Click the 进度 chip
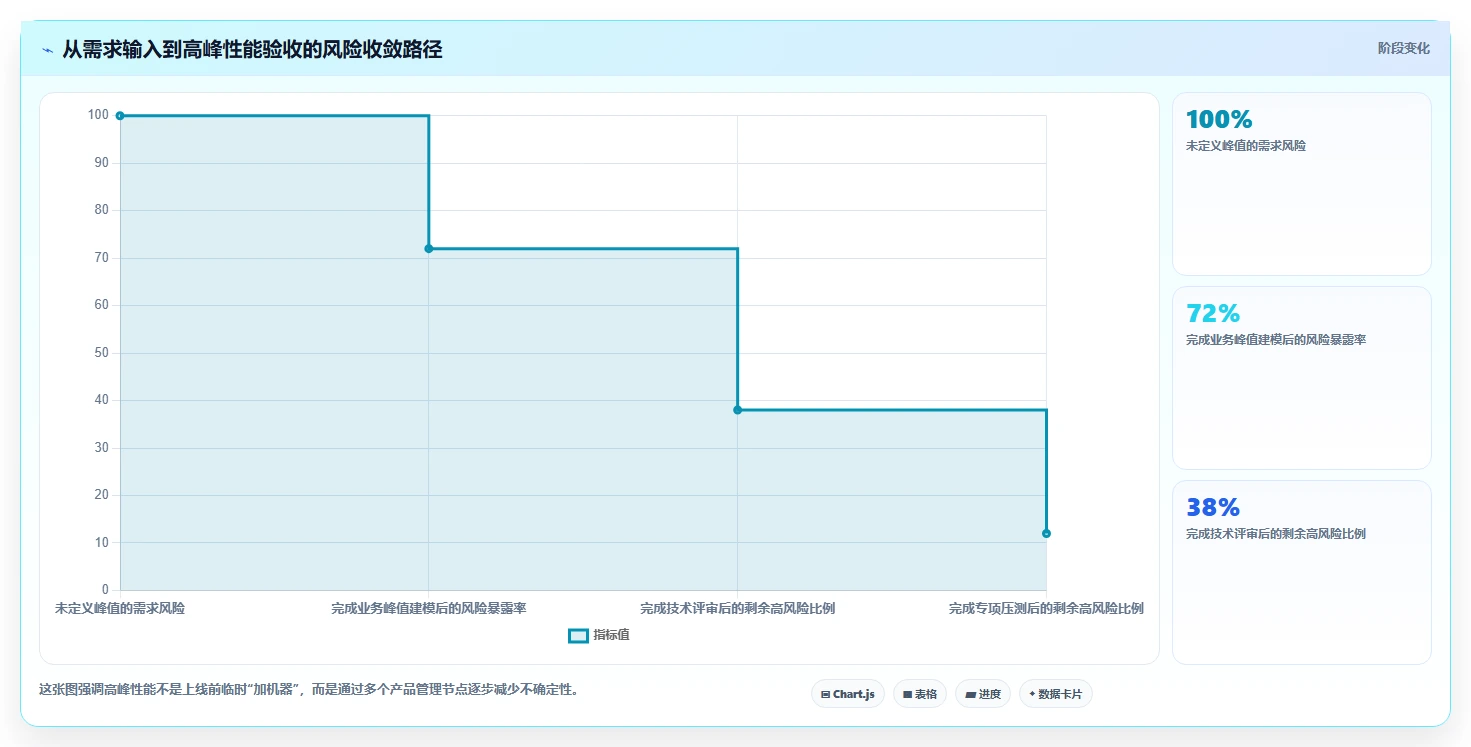Screen dimensions: 1471x747 coord(983,694)
